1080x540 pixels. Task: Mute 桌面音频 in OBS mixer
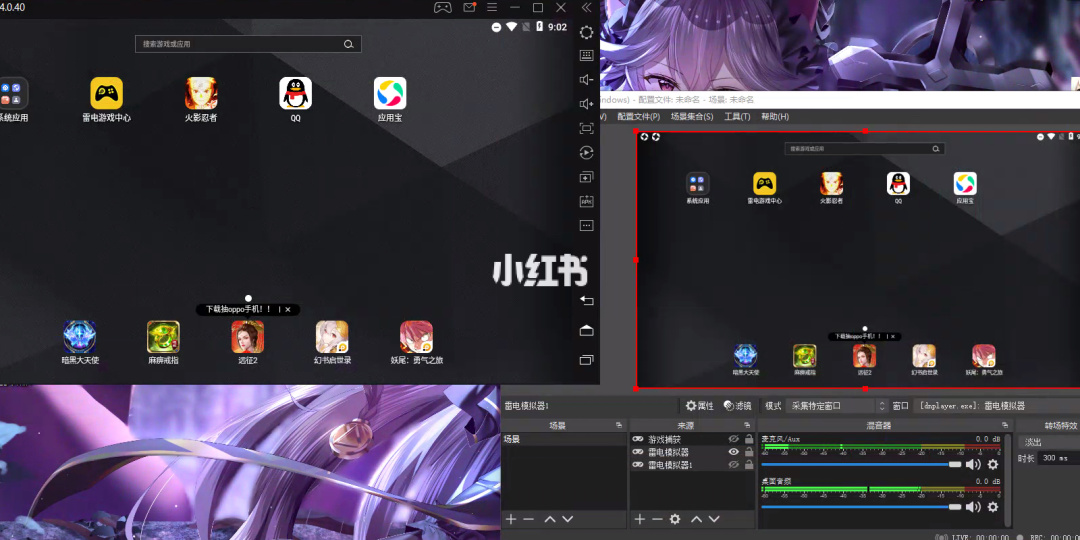(x=973, y=507)
